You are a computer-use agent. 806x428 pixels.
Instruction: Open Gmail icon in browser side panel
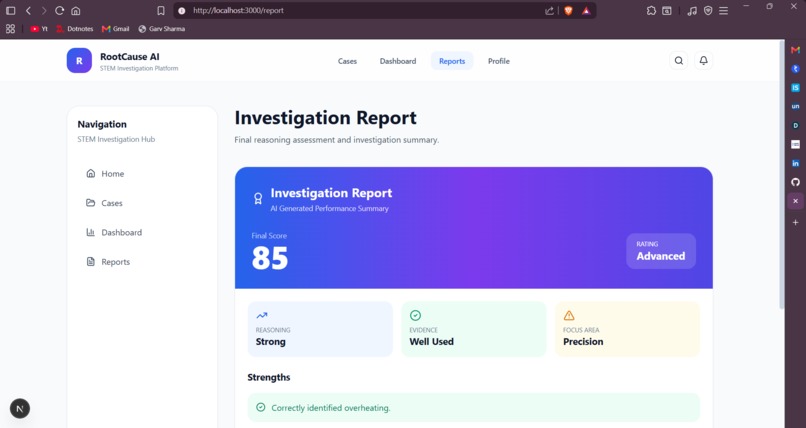[x=795, y=50]
